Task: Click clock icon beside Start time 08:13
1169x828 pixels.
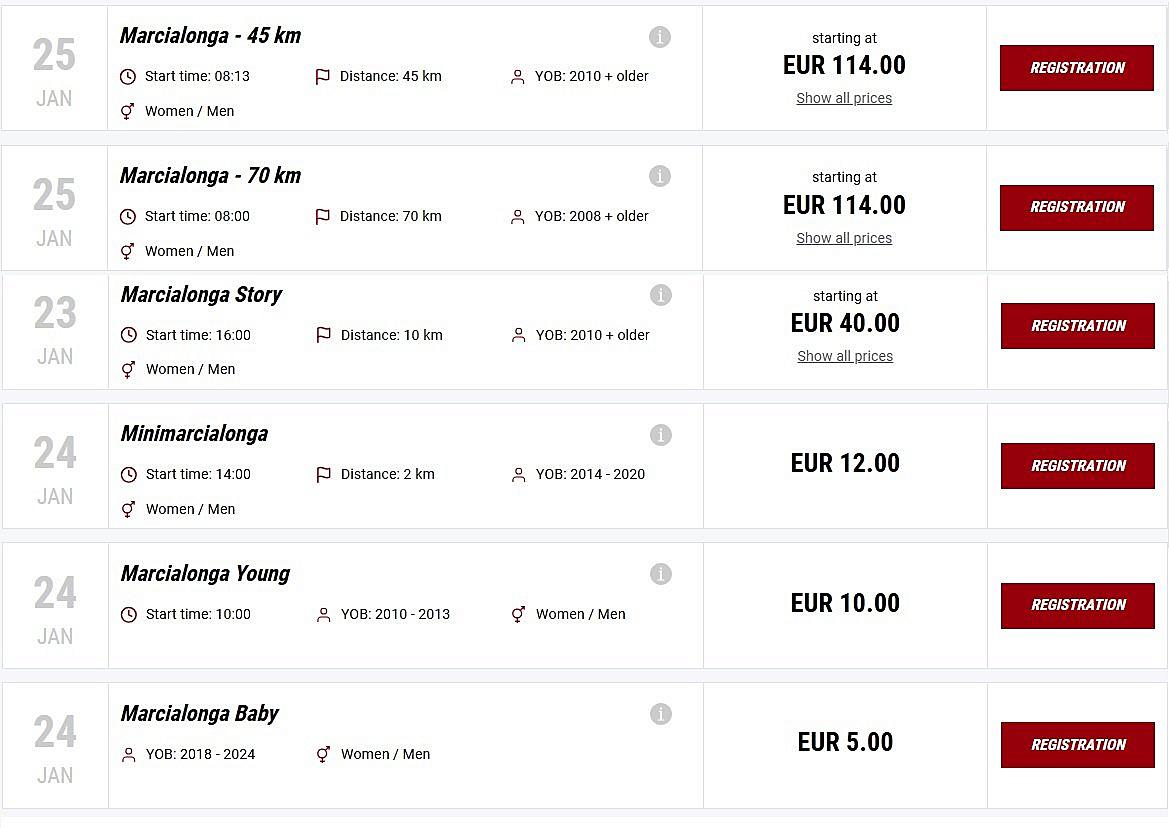Action: 128,77
